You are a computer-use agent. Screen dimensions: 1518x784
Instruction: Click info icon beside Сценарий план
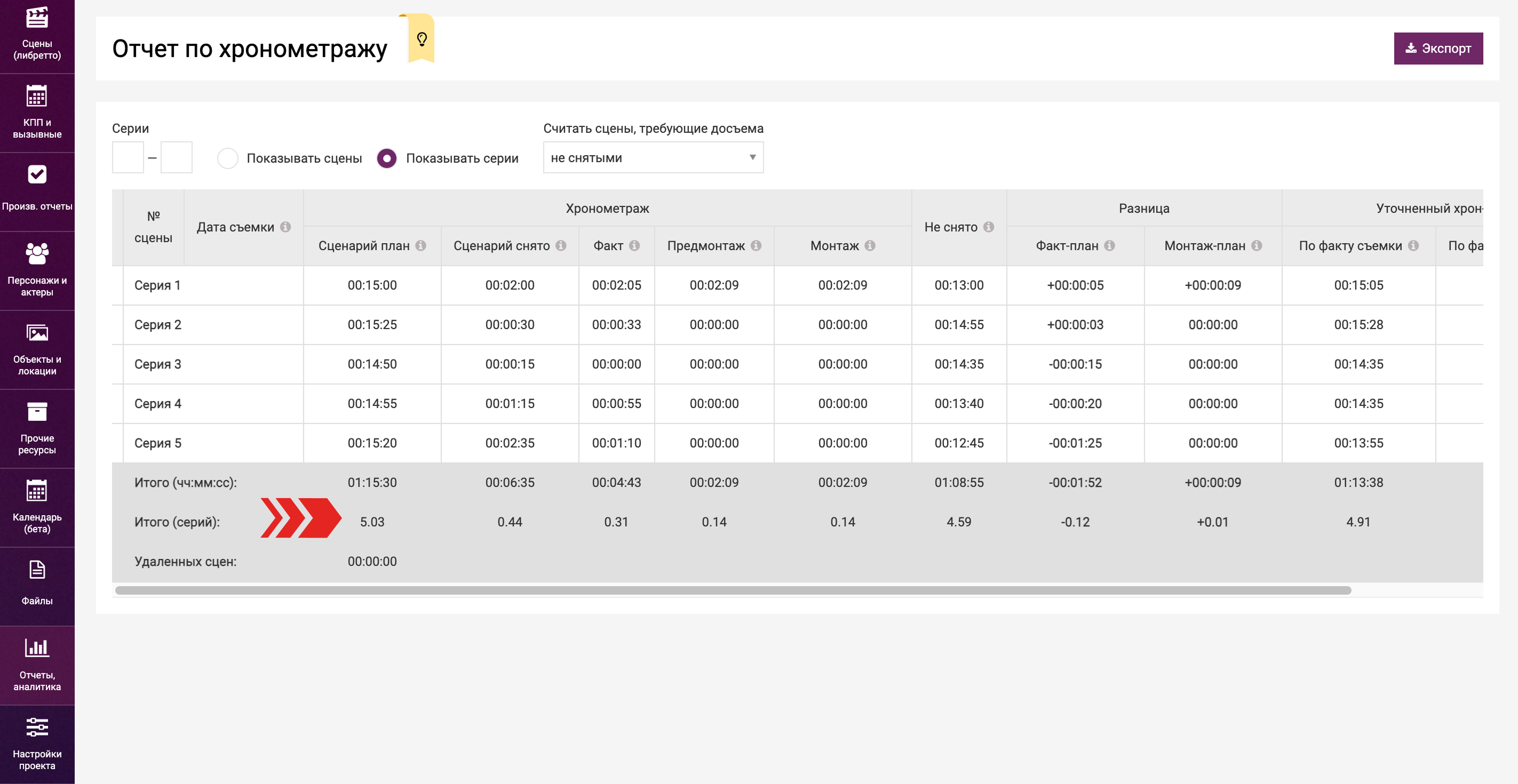pos(421,246)
